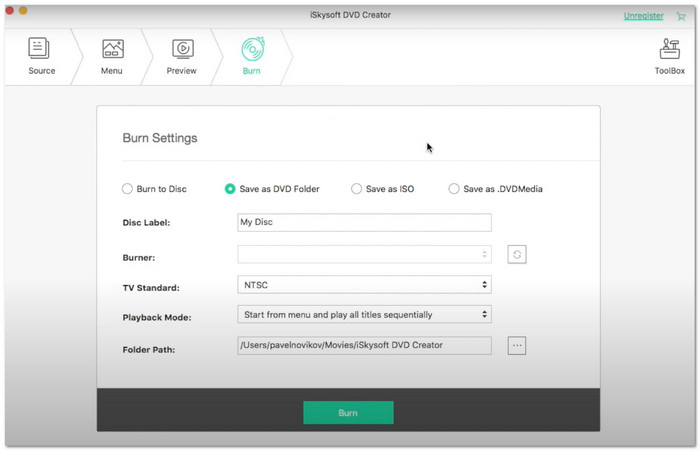Click the Burn Settings heading
700x451 pixels.
[160, 138]
